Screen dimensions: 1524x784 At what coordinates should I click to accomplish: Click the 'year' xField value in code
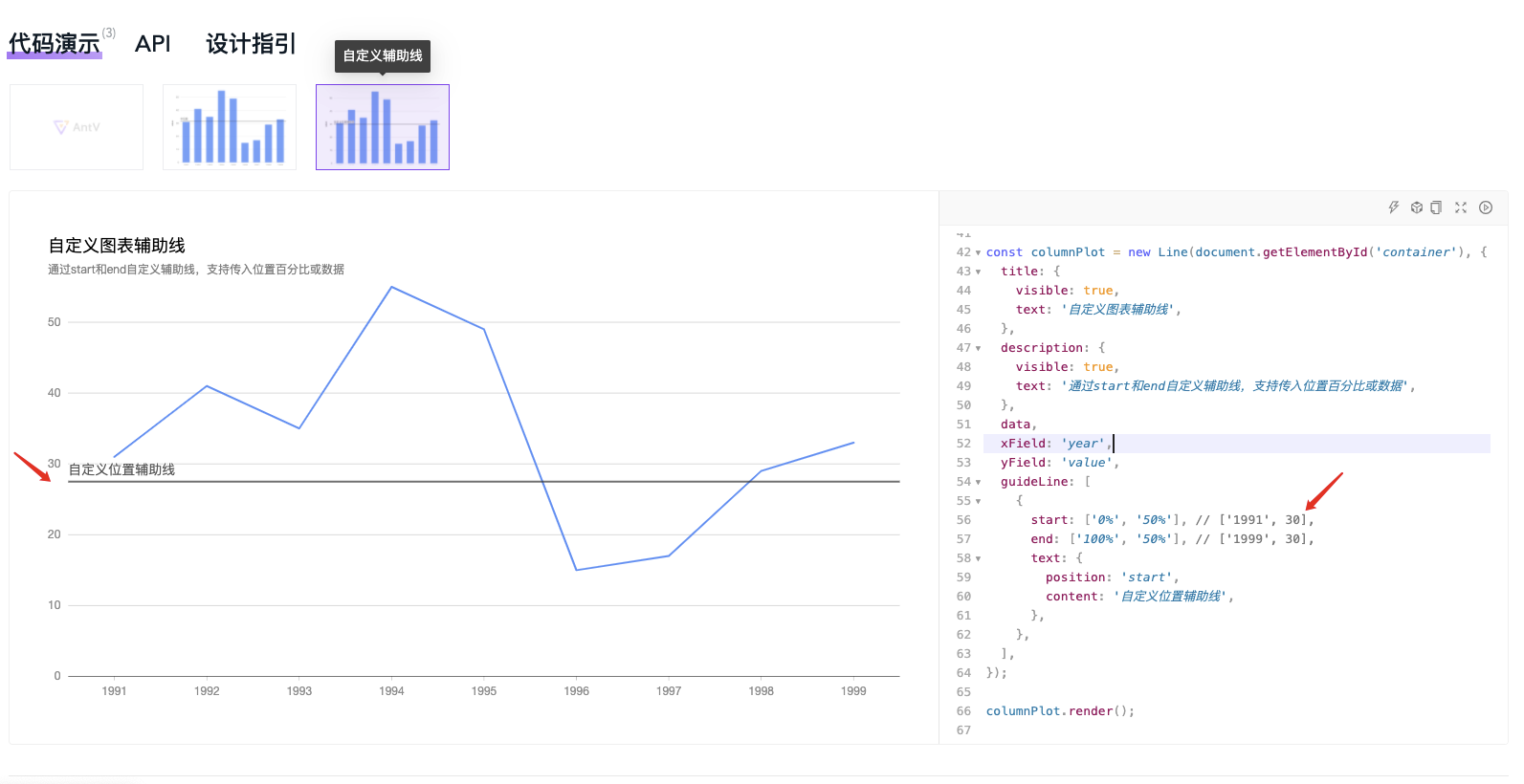[x=1084, y=444]
